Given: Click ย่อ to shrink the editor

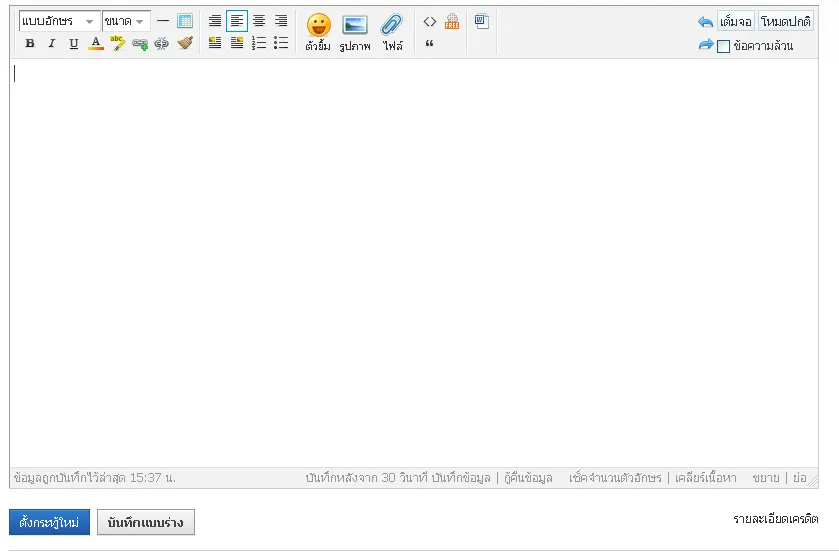Looking at the screenshot, I should (799, 477).
